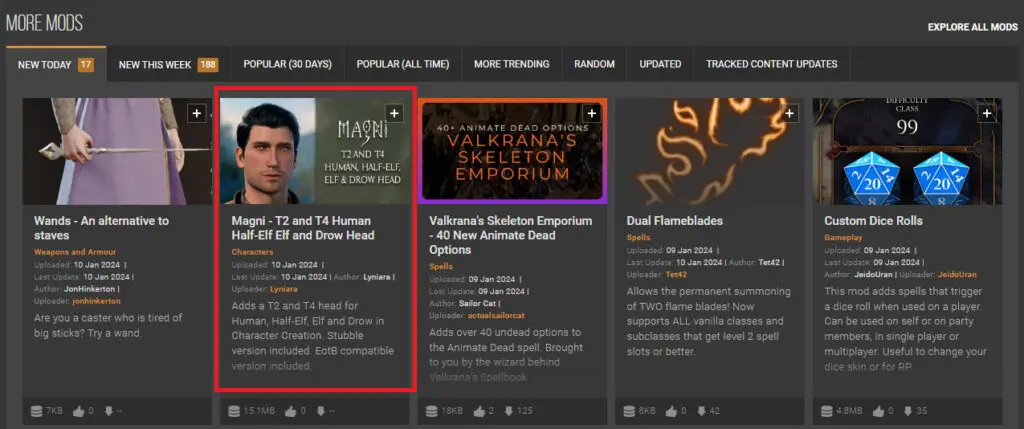1024x429 pixels.
Task: Click the file size icon under Magni mod
Action: coord(235,410)
